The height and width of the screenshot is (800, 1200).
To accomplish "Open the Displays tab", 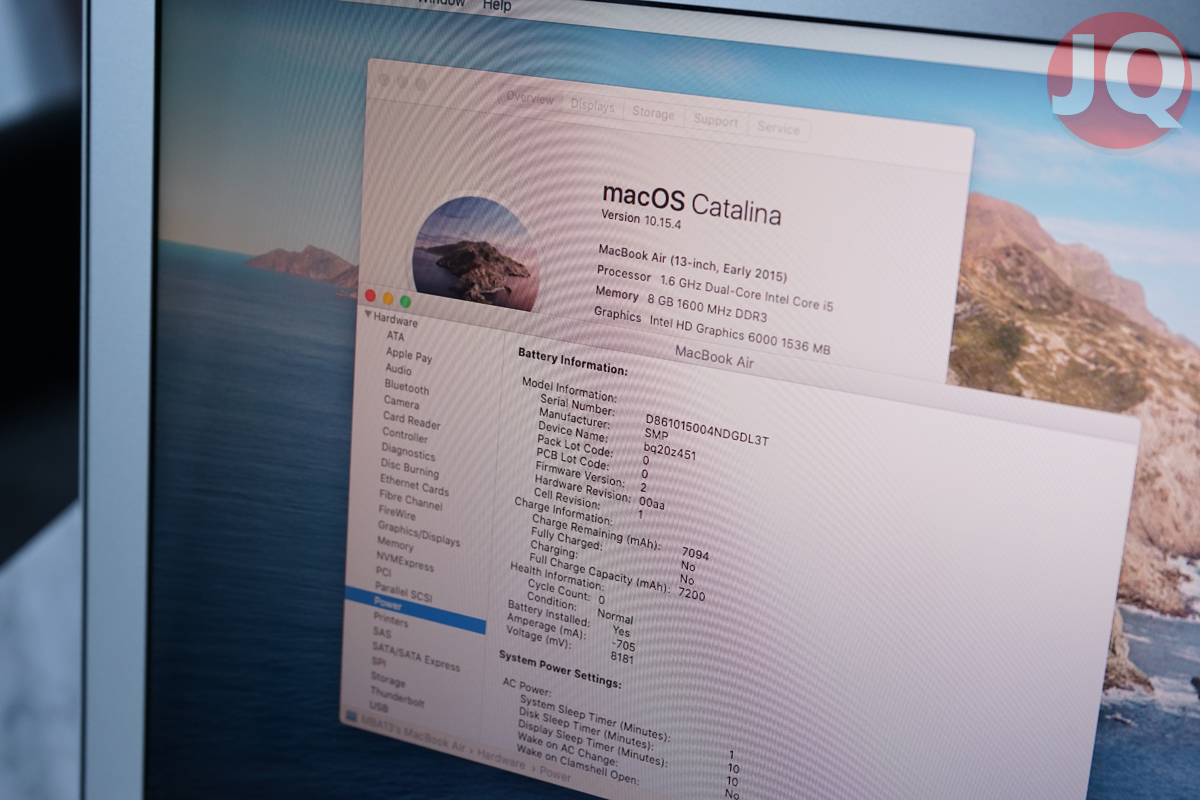I will [593, 105].
